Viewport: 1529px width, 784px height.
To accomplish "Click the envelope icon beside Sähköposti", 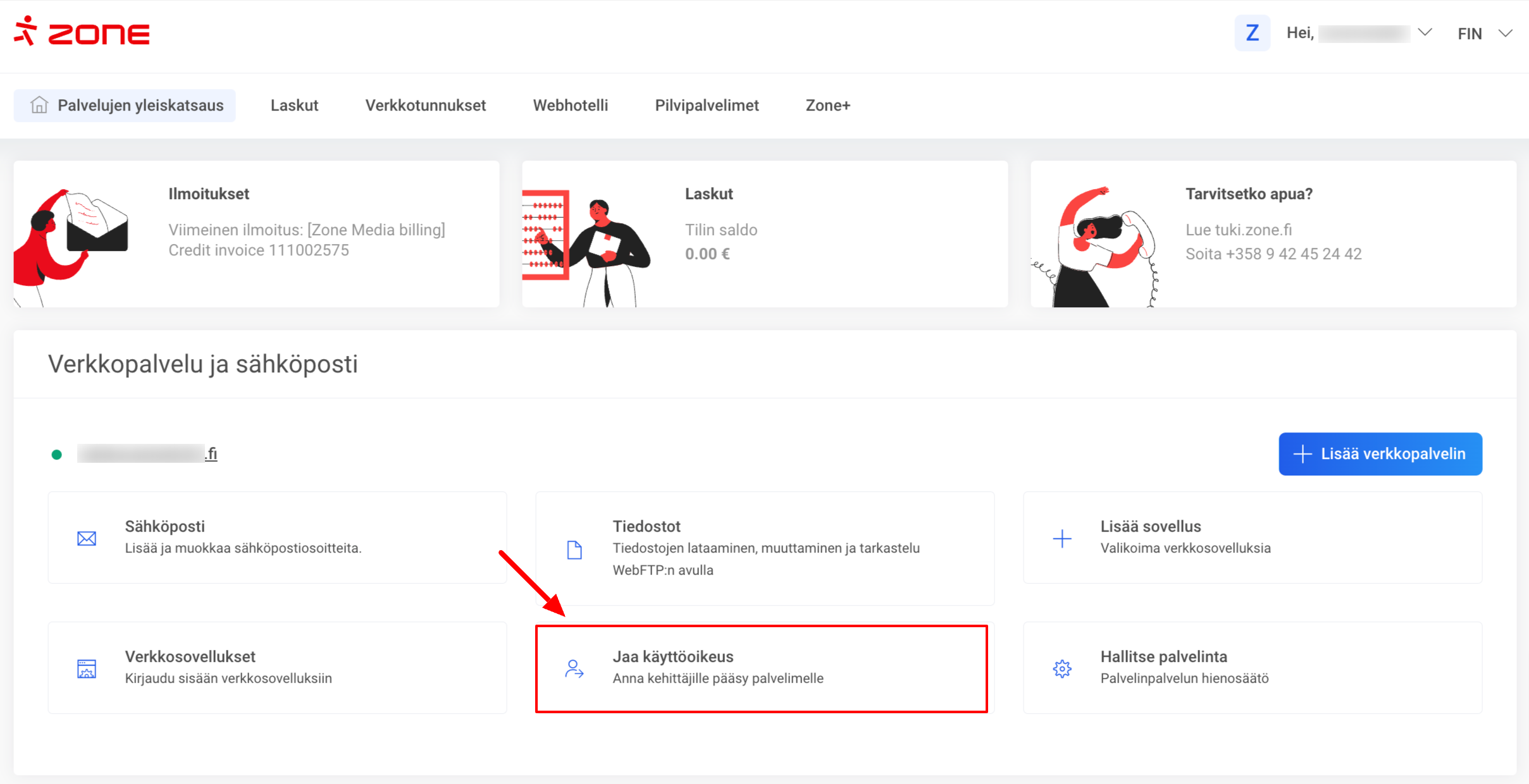I will point(87,539).
